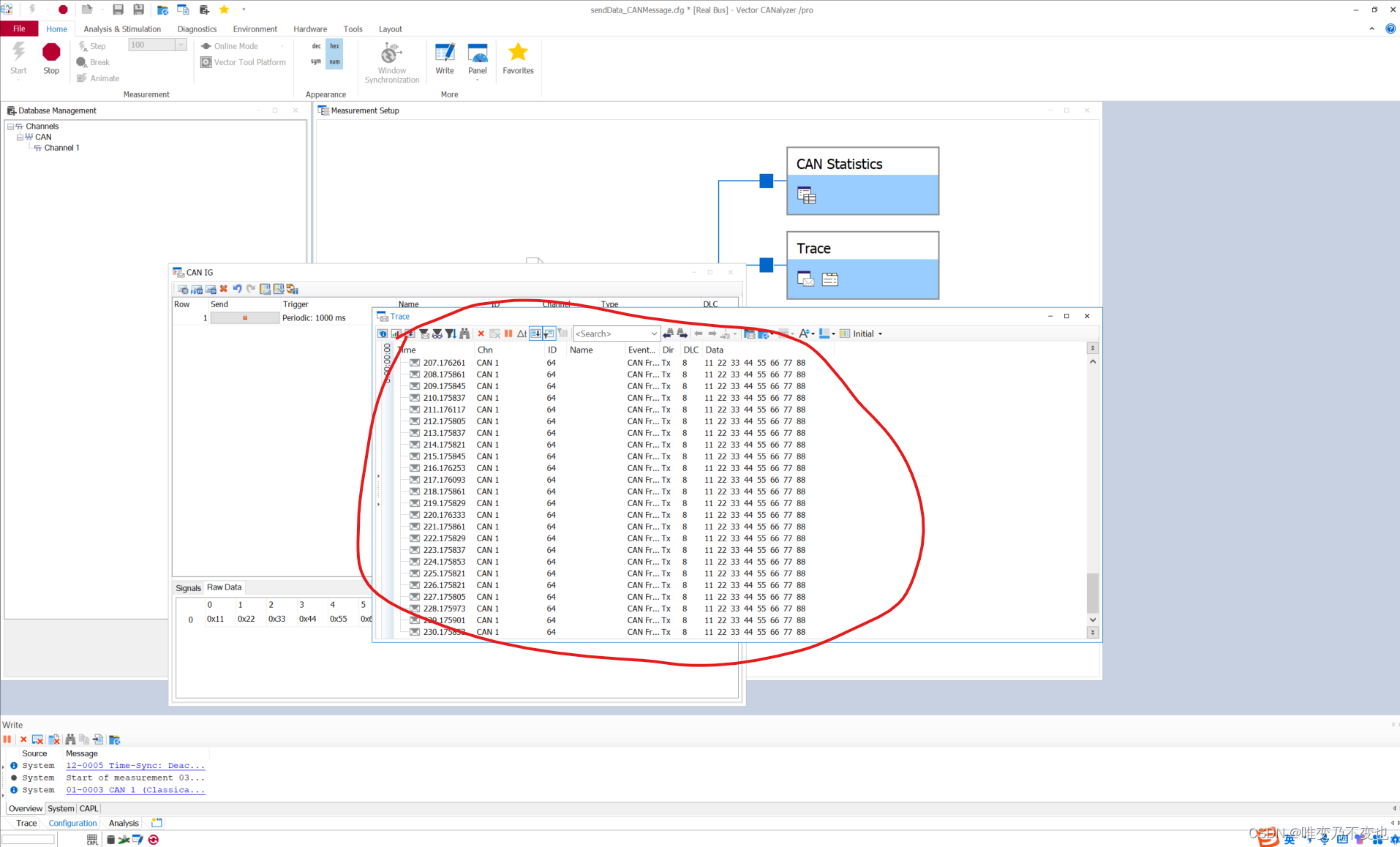1400x847 pixels.
Task: Delete the selected frame in CAN IG toolbar
Action: point(224,289)
